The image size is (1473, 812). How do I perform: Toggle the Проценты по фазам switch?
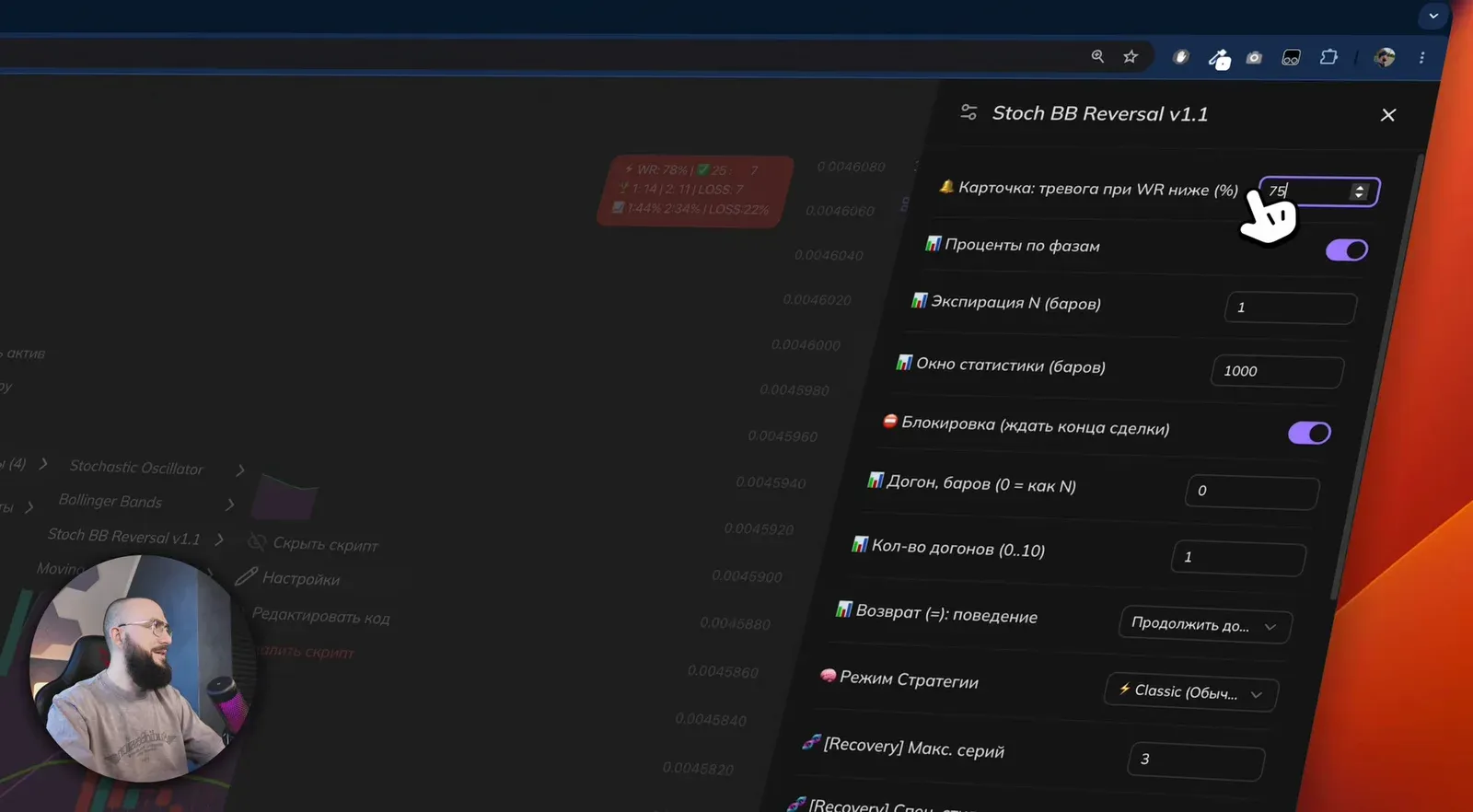coord(1347,249)
